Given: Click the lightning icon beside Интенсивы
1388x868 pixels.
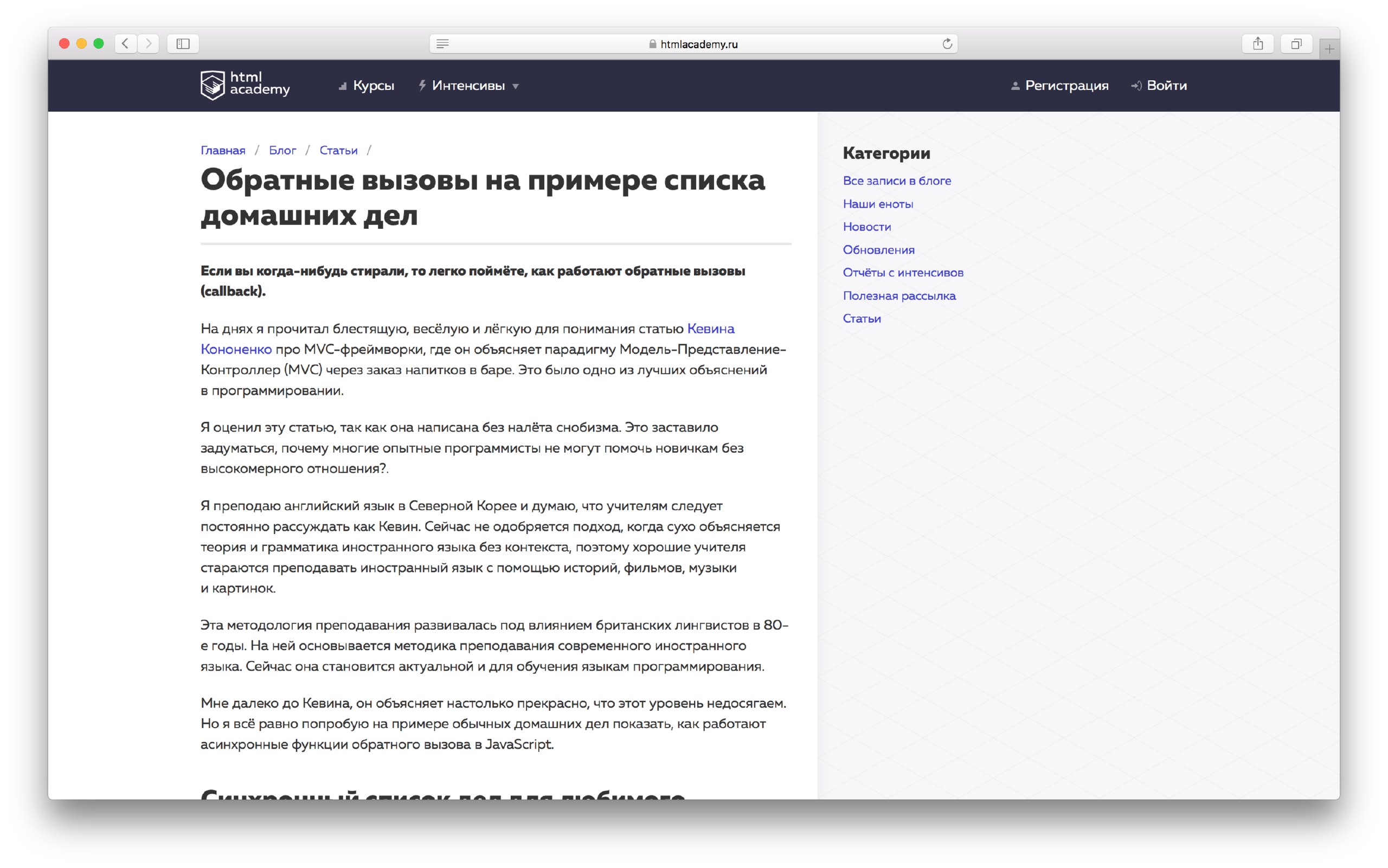Looking at the screenshot, I should (422, 86).
